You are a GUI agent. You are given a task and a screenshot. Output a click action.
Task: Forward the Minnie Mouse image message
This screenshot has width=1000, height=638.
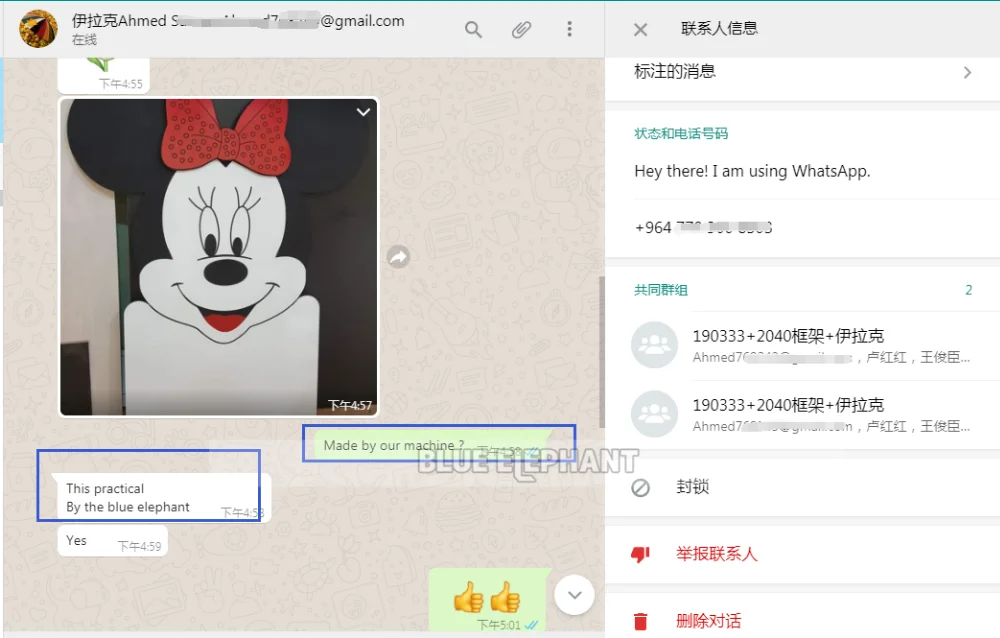tap(398, 256)
